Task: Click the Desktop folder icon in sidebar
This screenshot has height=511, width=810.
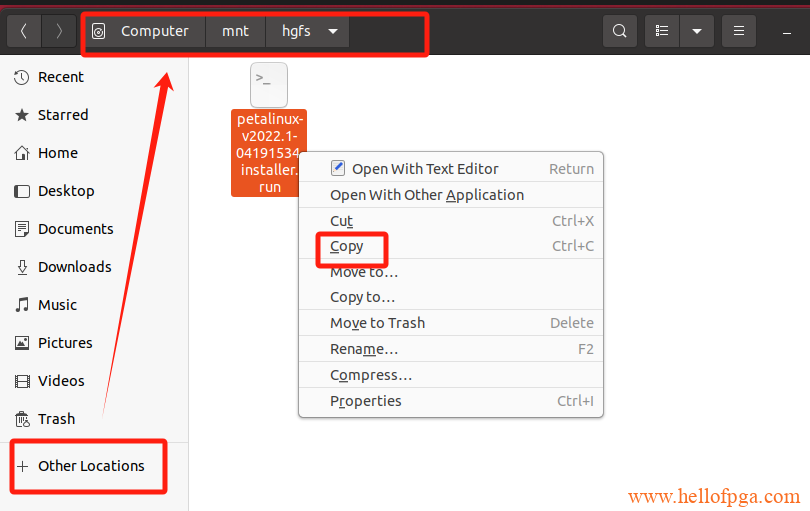Action: tap(22, 191)
